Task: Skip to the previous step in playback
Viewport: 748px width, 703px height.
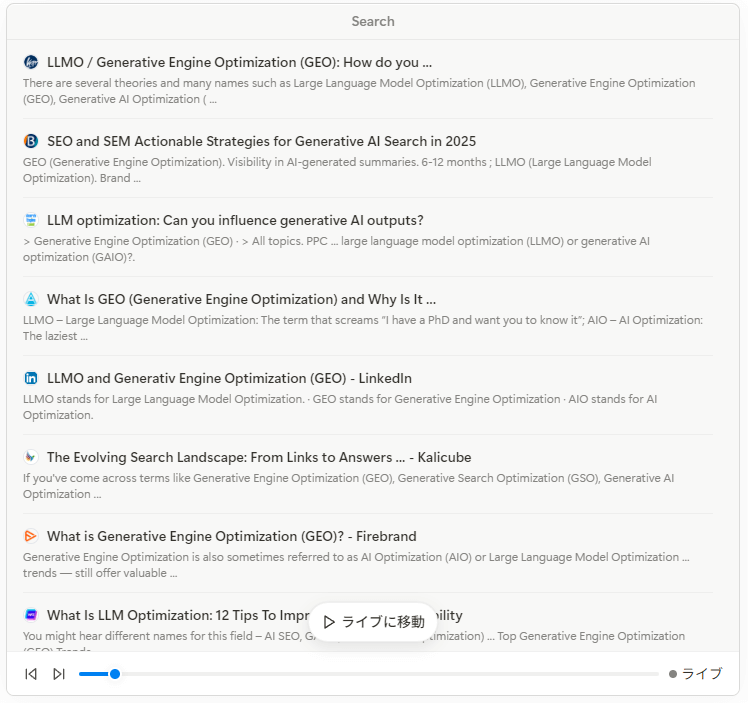Action: (31, 674)
